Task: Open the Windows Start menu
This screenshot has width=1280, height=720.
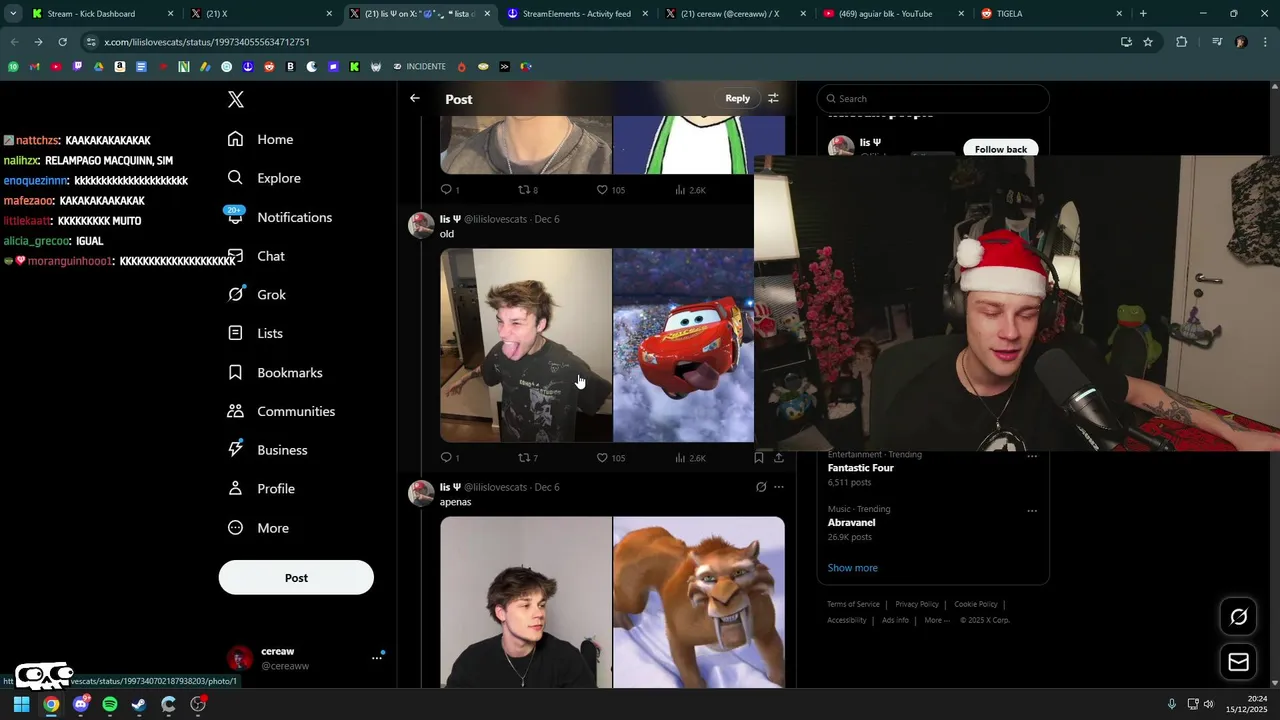Action: pos(21,704)
